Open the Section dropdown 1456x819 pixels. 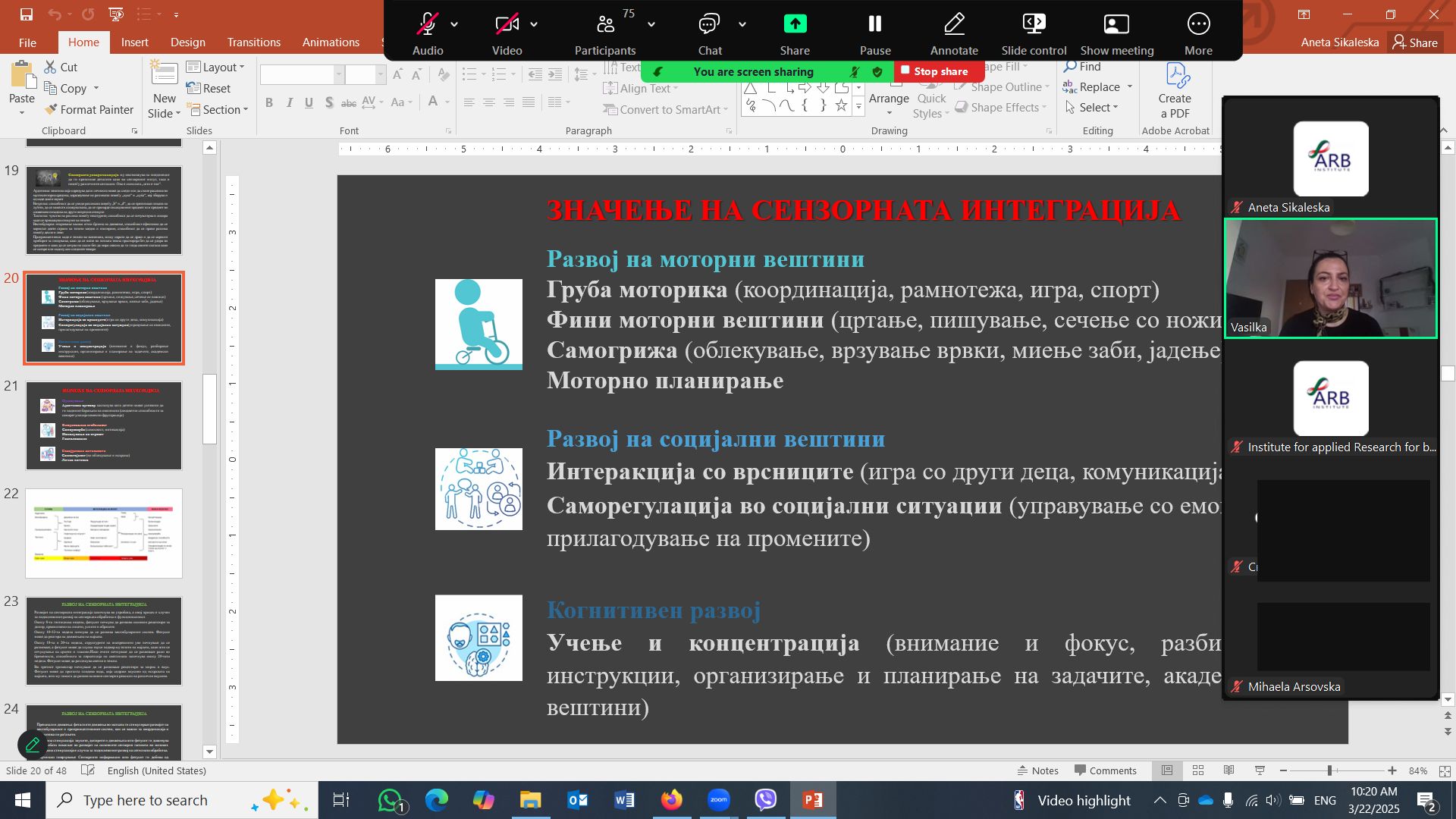(x=218, y=110)
